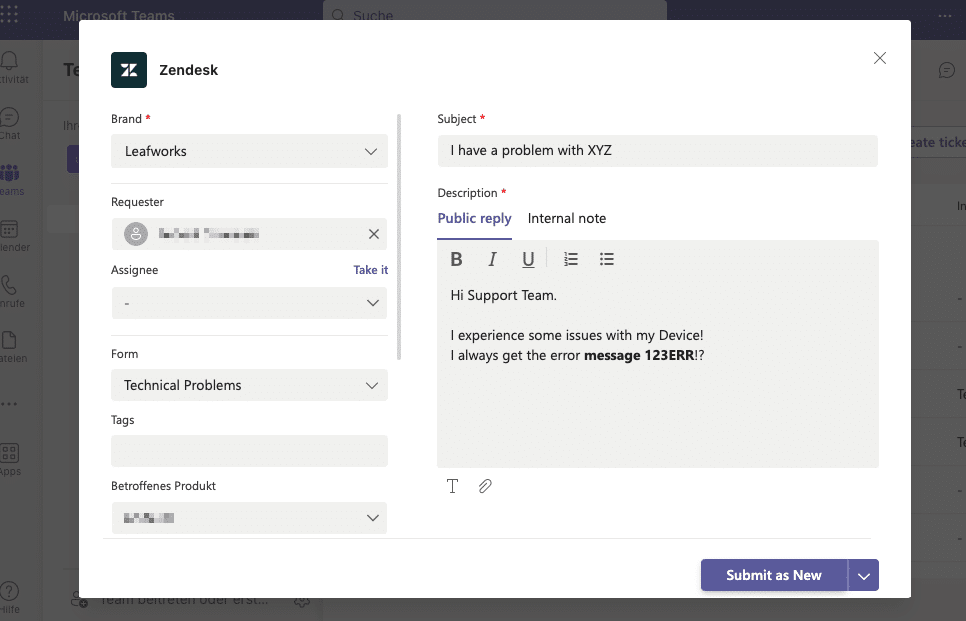Expand the Submit as New options chevron
The width and height of the screenshot is (966, 621).
pyautogui.click(x=862, y=575)
